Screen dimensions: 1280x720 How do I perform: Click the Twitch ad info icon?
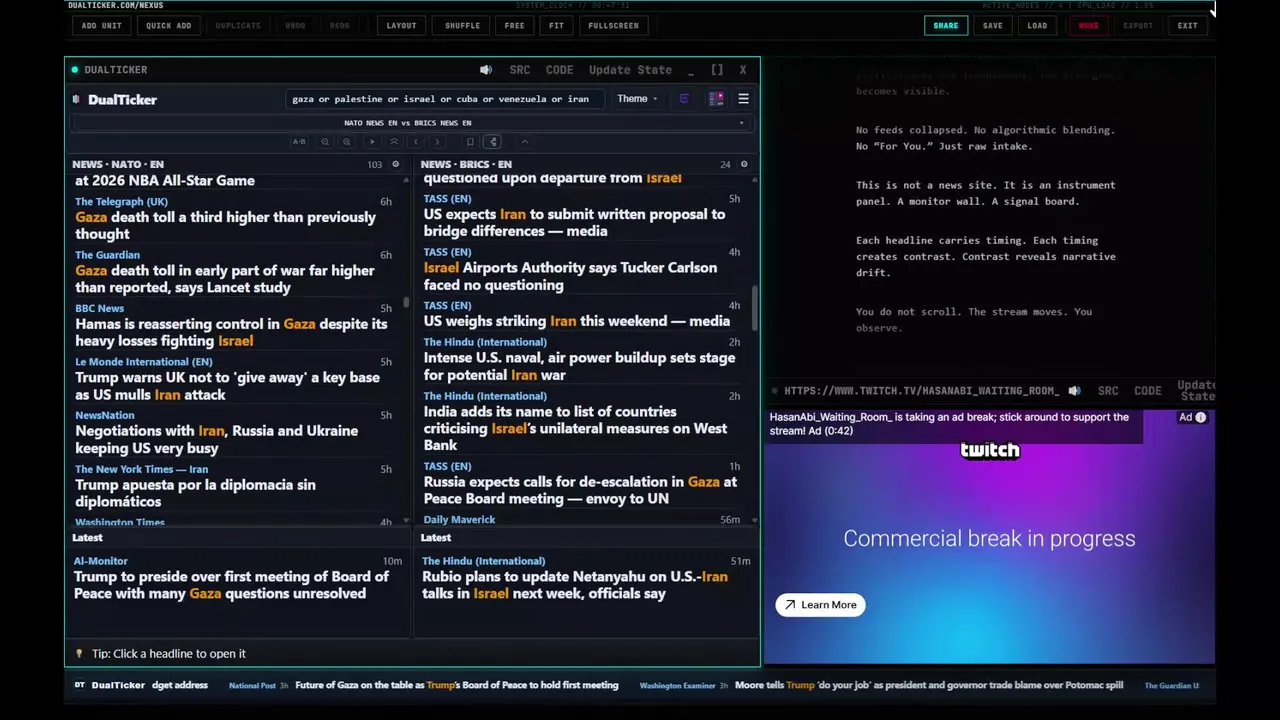pos(1201,418)
